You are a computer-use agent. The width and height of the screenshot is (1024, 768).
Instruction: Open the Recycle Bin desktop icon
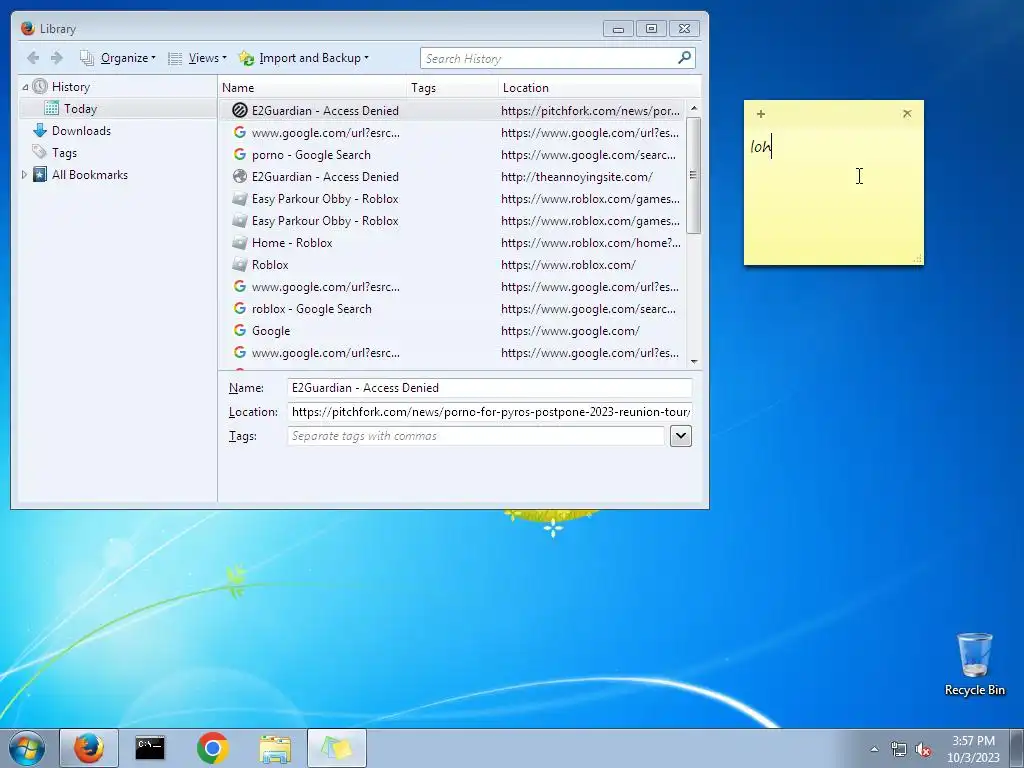974,664
